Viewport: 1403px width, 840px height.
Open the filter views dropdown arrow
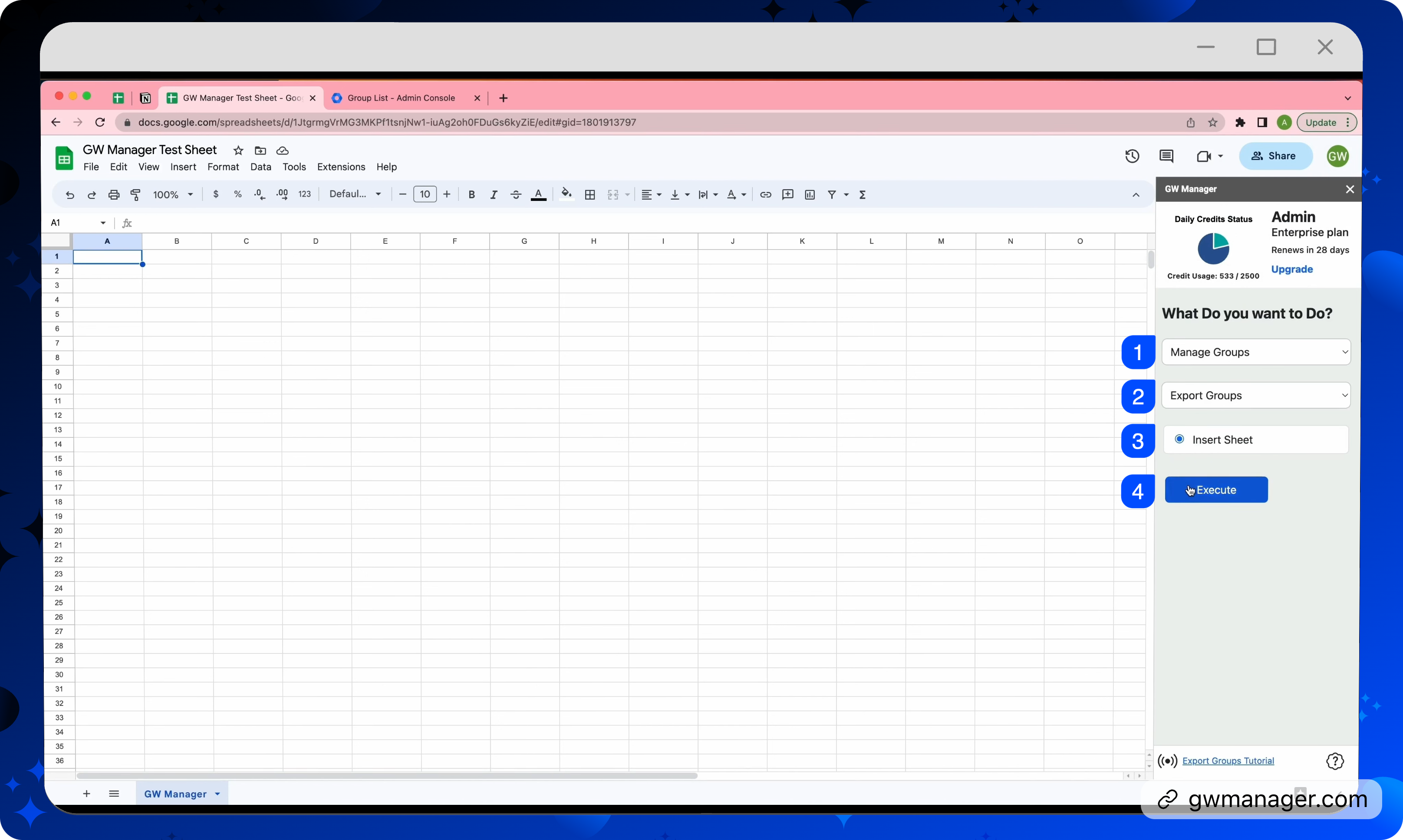[846, 195]
